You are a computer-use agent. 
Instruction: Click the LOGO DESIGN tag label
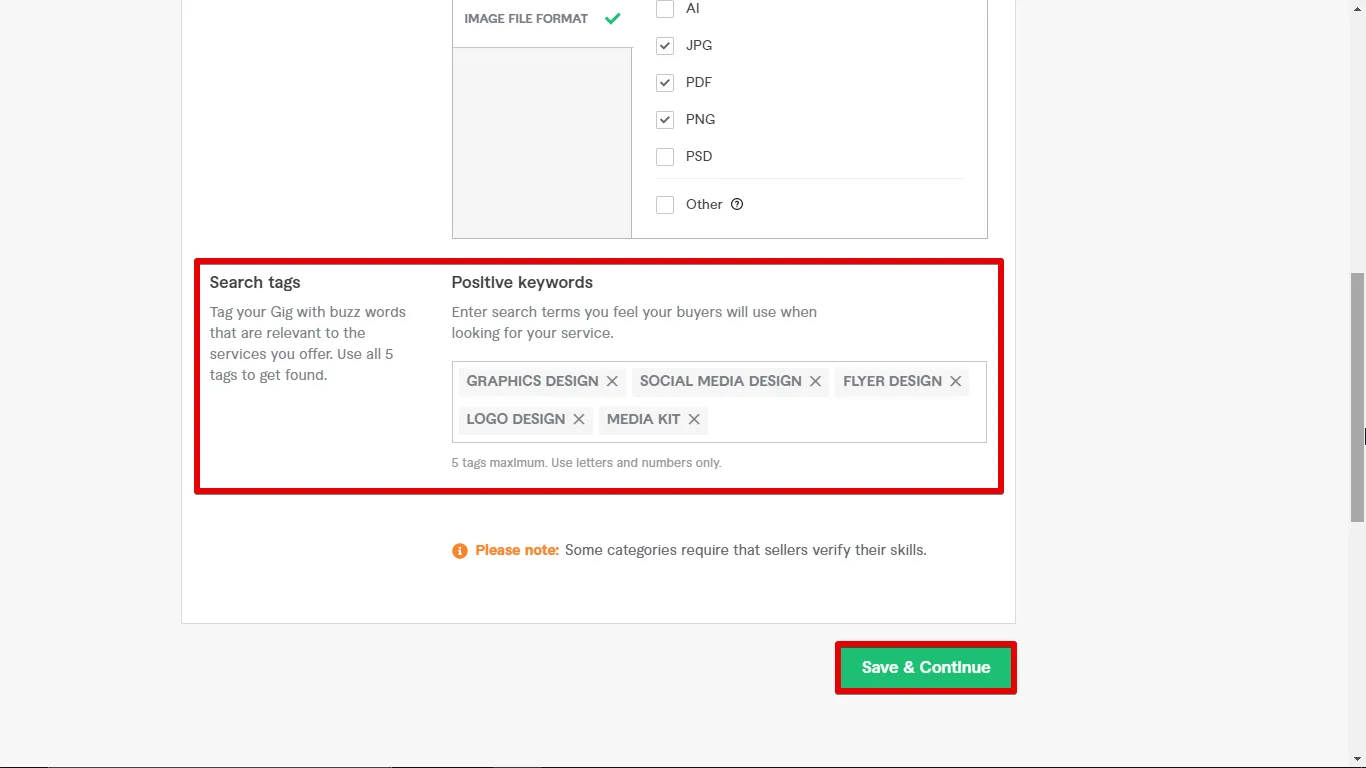[x=516, y=419]
